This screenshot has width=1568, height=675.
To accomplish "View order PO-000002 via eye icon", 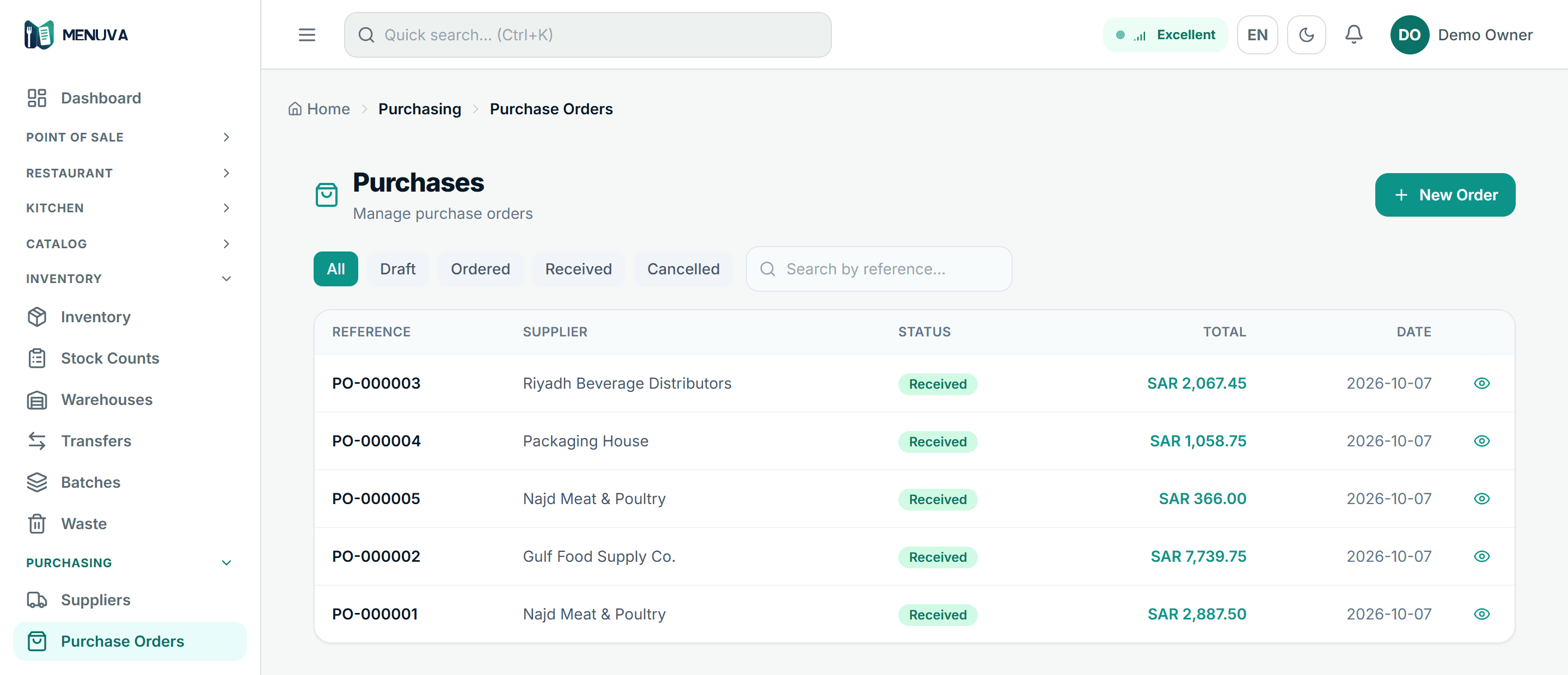I will [1481, 556].
